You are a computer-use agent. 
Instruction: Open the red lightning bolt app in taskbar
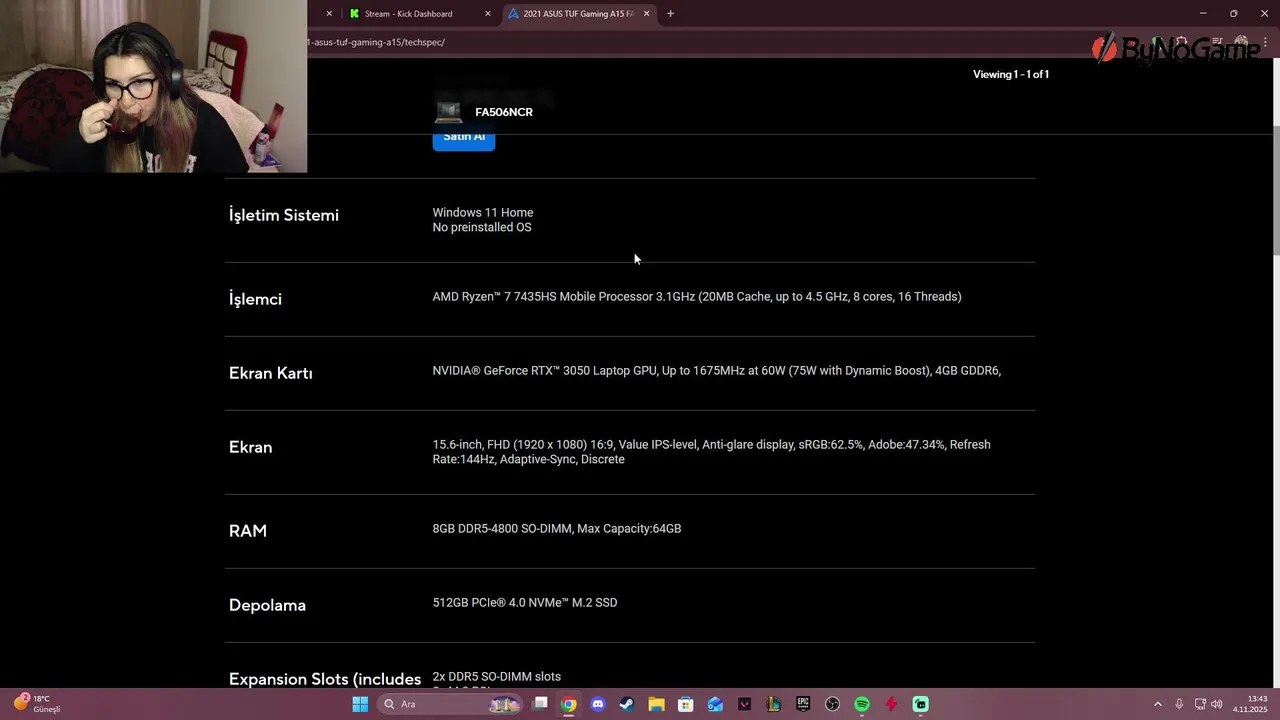click(891, 704)
